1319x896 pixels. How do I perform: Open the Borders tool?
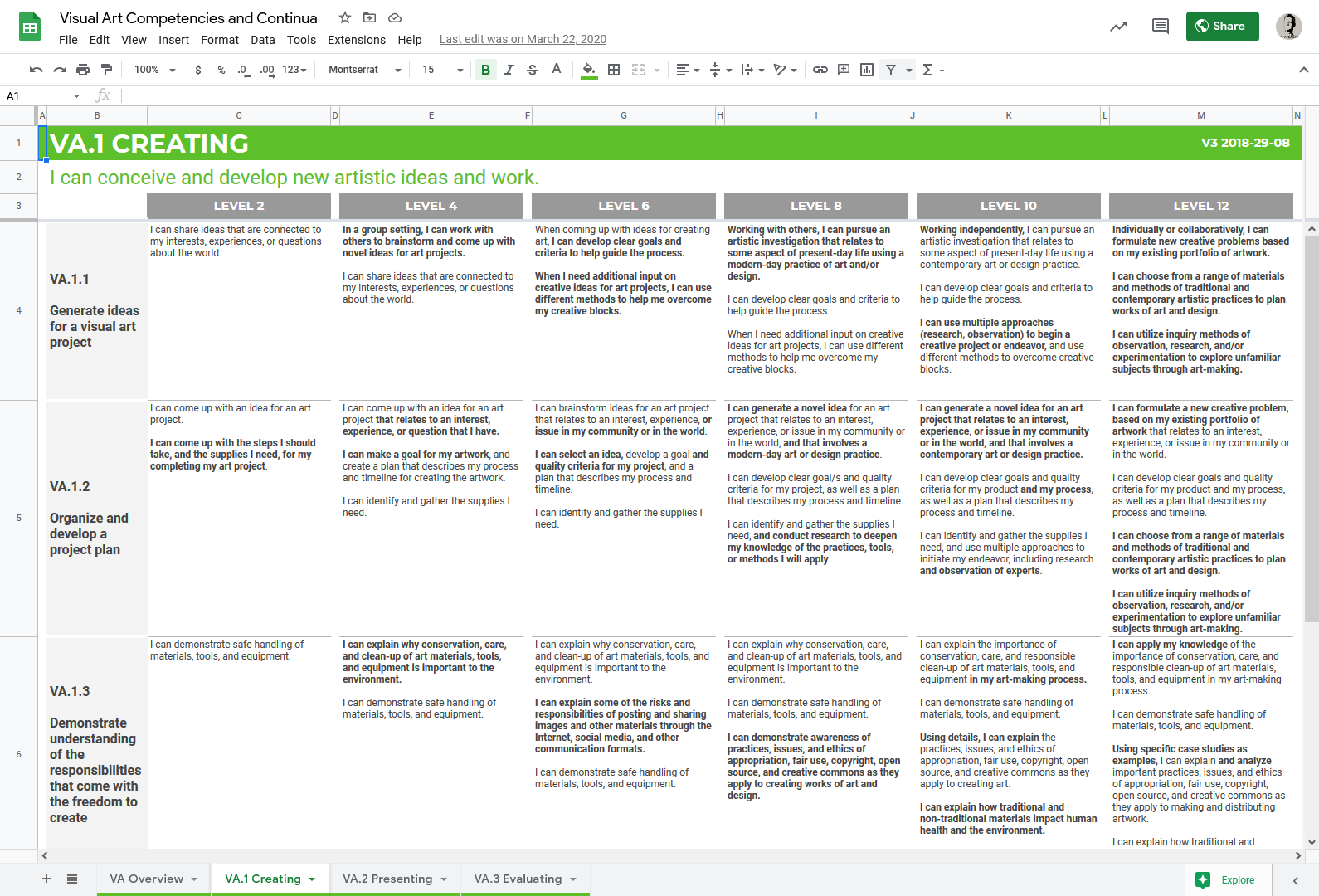(x=614, y=70)
